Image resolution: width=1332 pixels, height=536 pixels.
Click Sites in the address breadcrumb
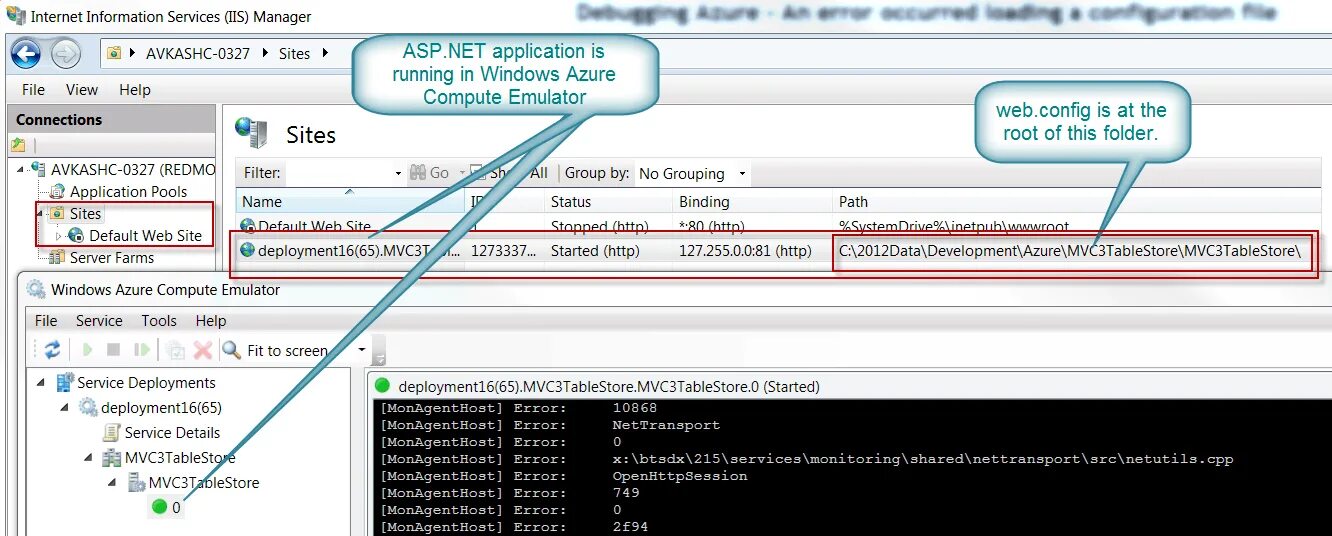294,53
